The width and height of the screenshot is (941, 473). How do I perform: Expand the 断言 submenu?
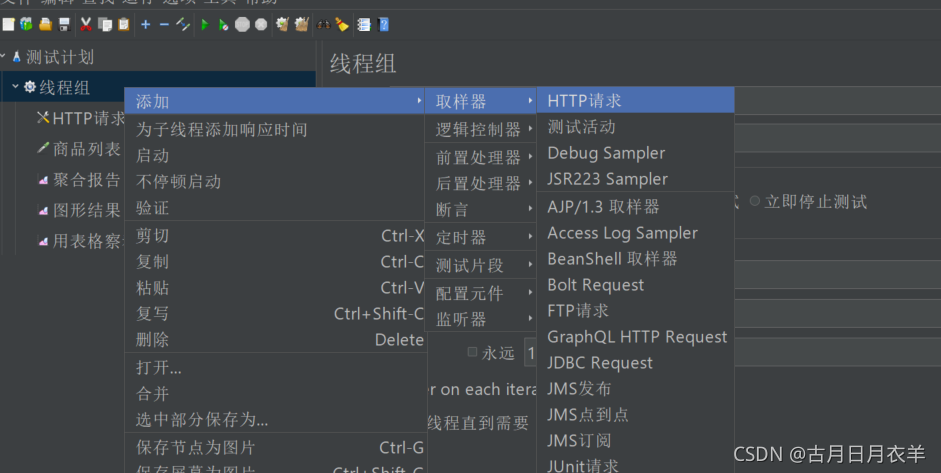coord(480,209)
